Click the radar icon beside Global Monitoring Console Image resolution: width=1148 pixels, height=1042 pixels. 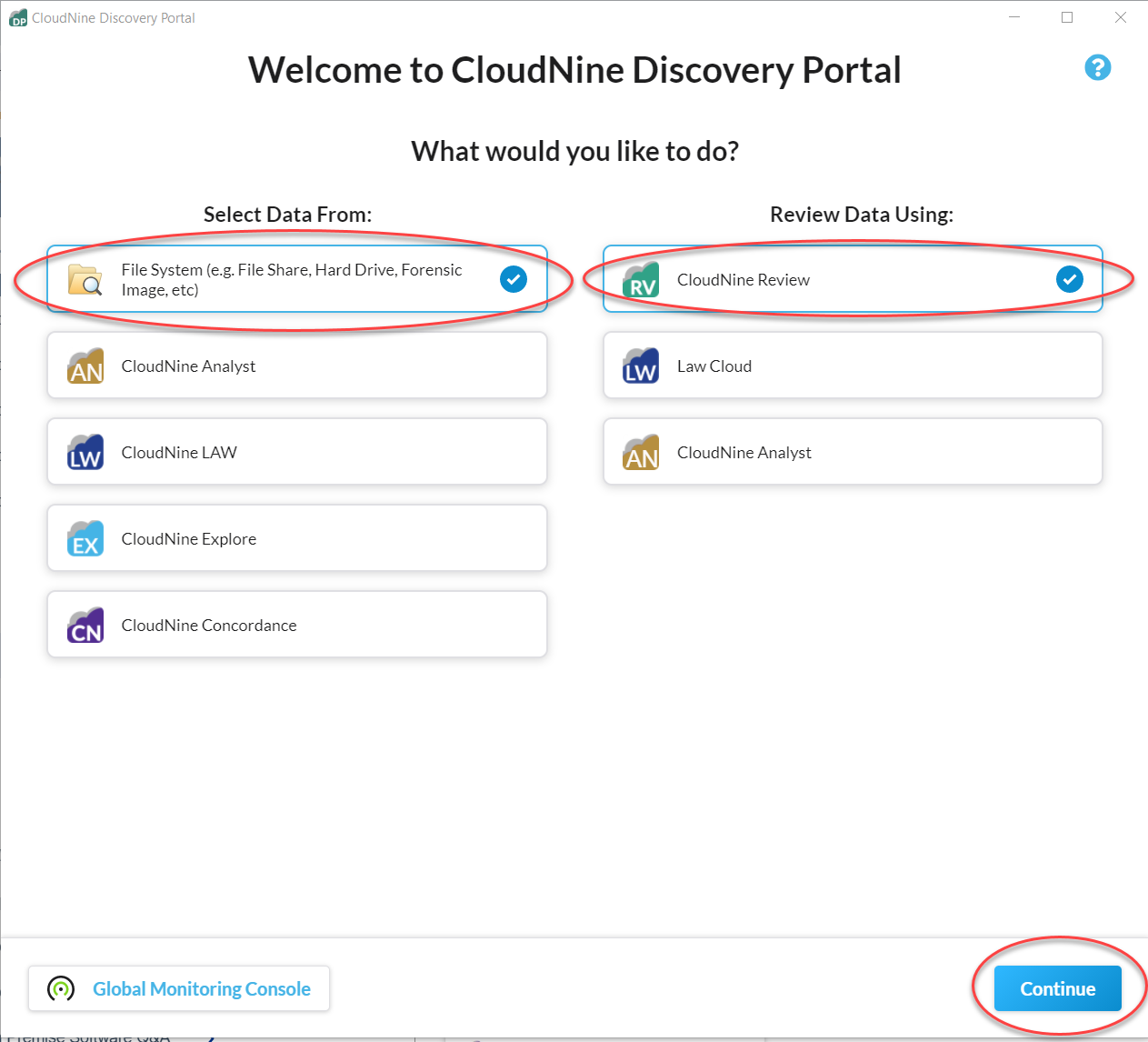(60, 988)
